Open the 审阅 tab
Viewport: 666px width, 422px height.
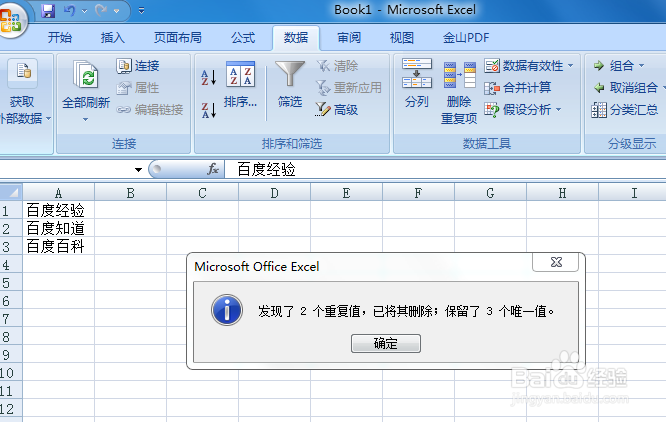349,37
